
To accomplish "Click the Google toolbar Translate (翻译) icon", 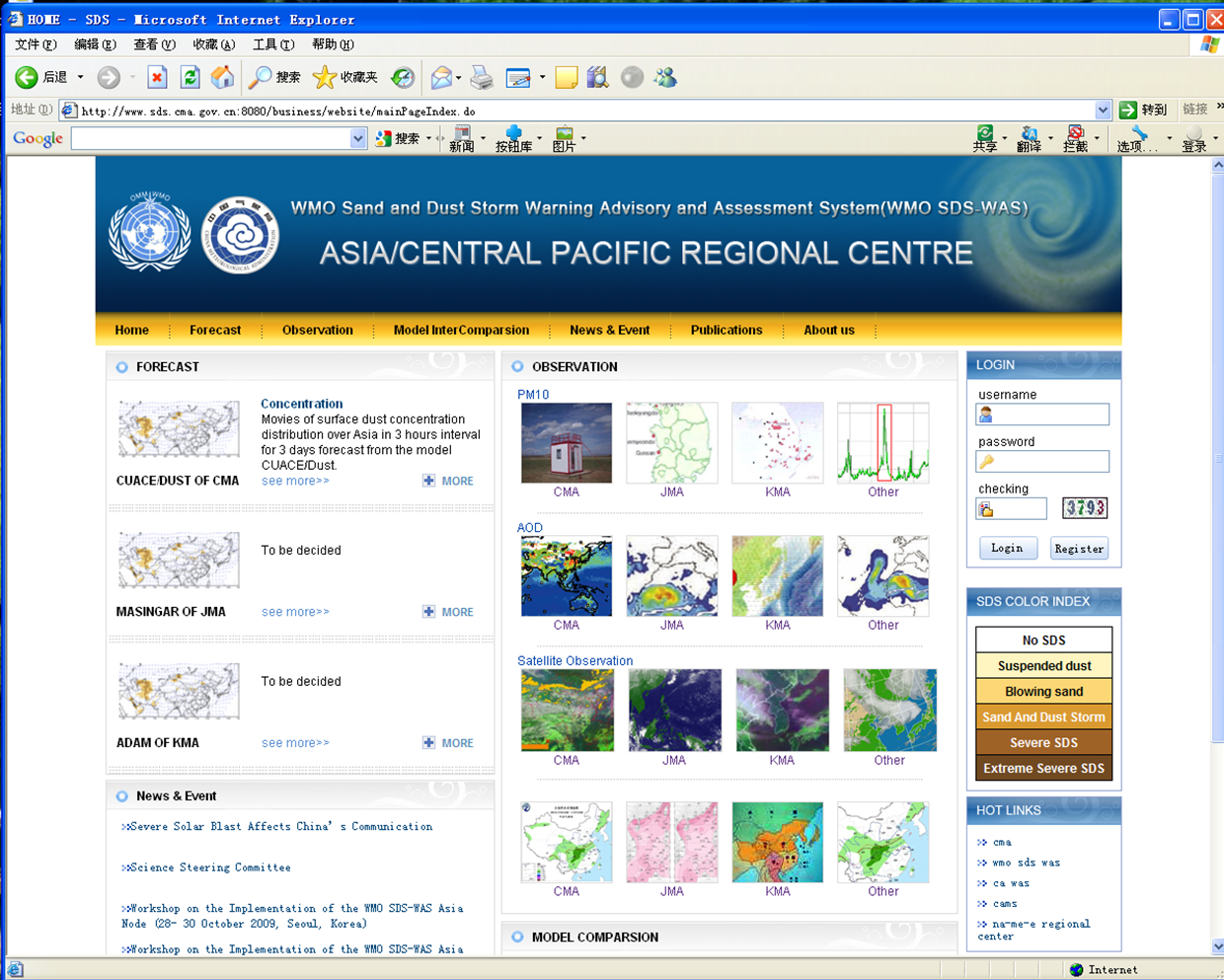I will (x=1029, y=138).
